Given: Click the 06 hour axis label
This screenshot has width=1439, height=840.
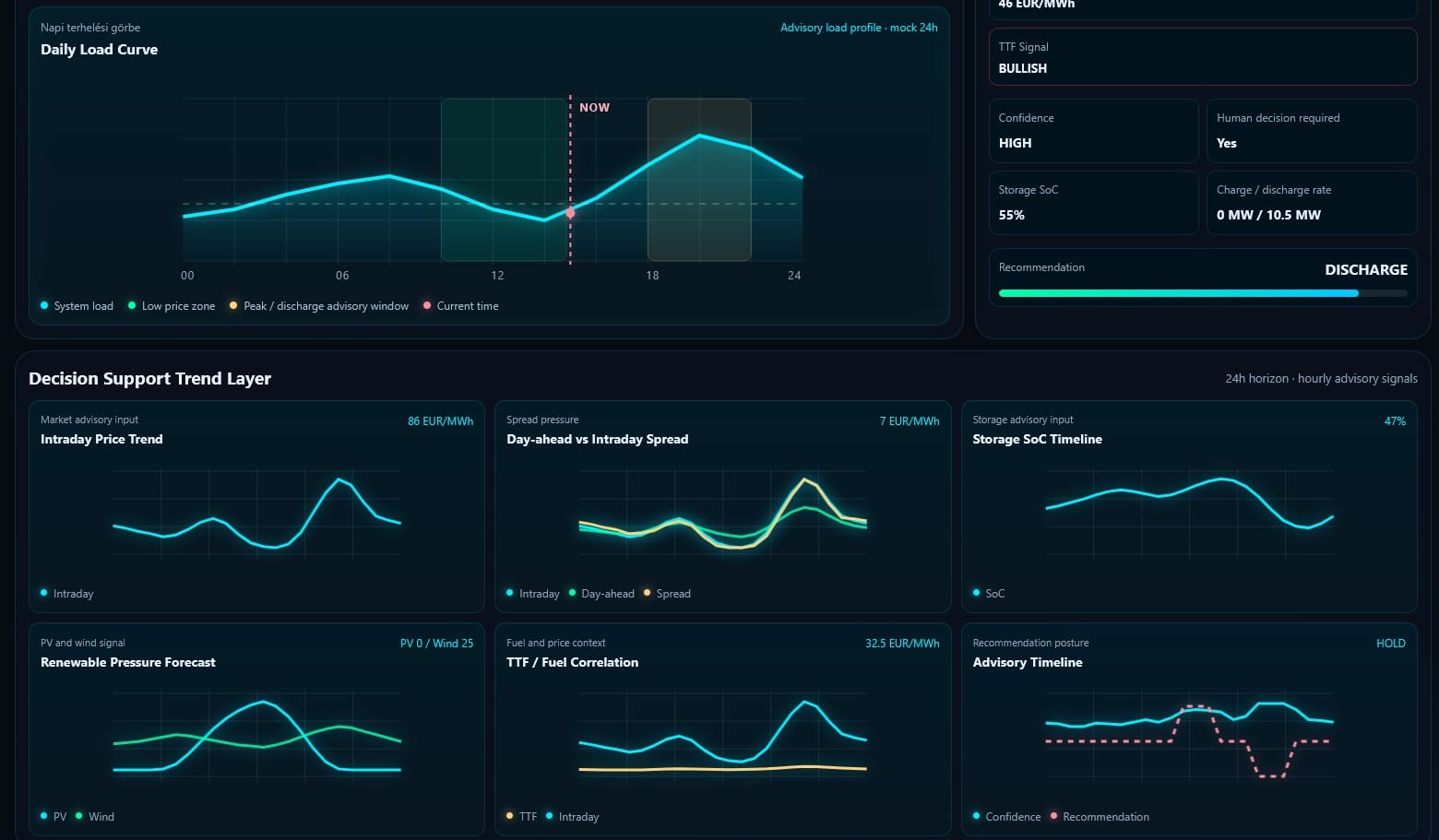Looking at the screenshot, I should click(x=342, y=275).
